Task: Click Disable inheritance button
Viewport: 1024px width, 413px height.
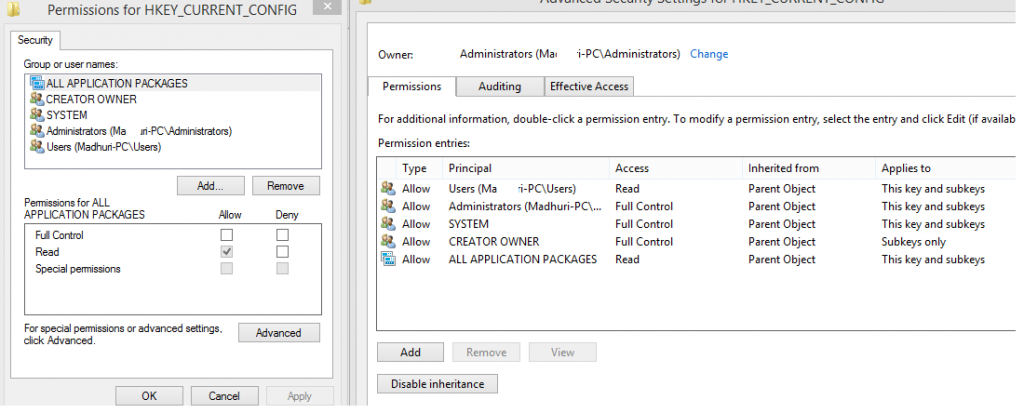Action: click(438, 384)
